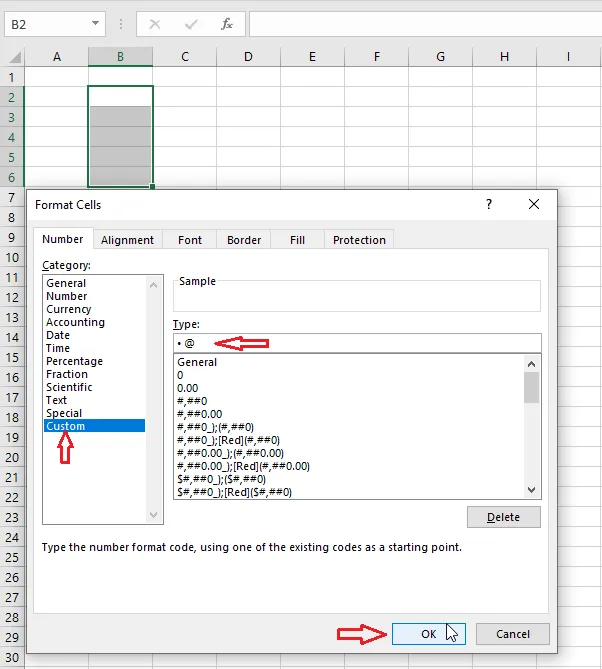This screenshot has height=669, width=602.
Task: Choose format code #,##0.00
Action: coord(200,414)
